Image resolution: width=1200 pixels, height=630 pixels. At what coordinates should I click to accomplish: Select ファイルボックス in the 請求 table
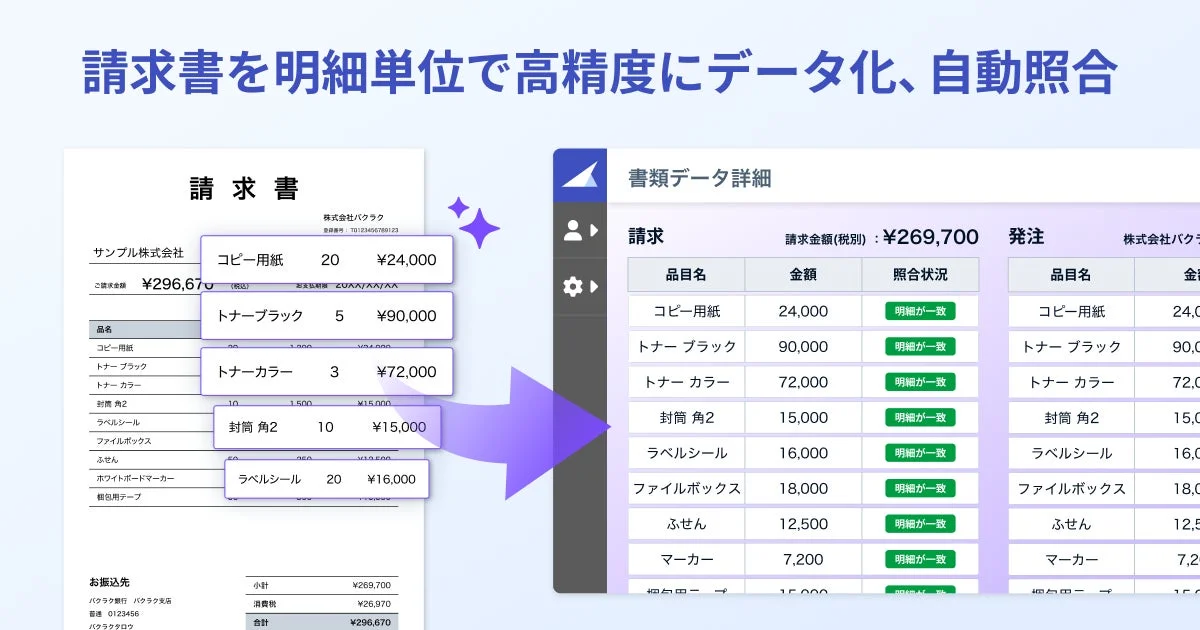[x=686, y=488]
